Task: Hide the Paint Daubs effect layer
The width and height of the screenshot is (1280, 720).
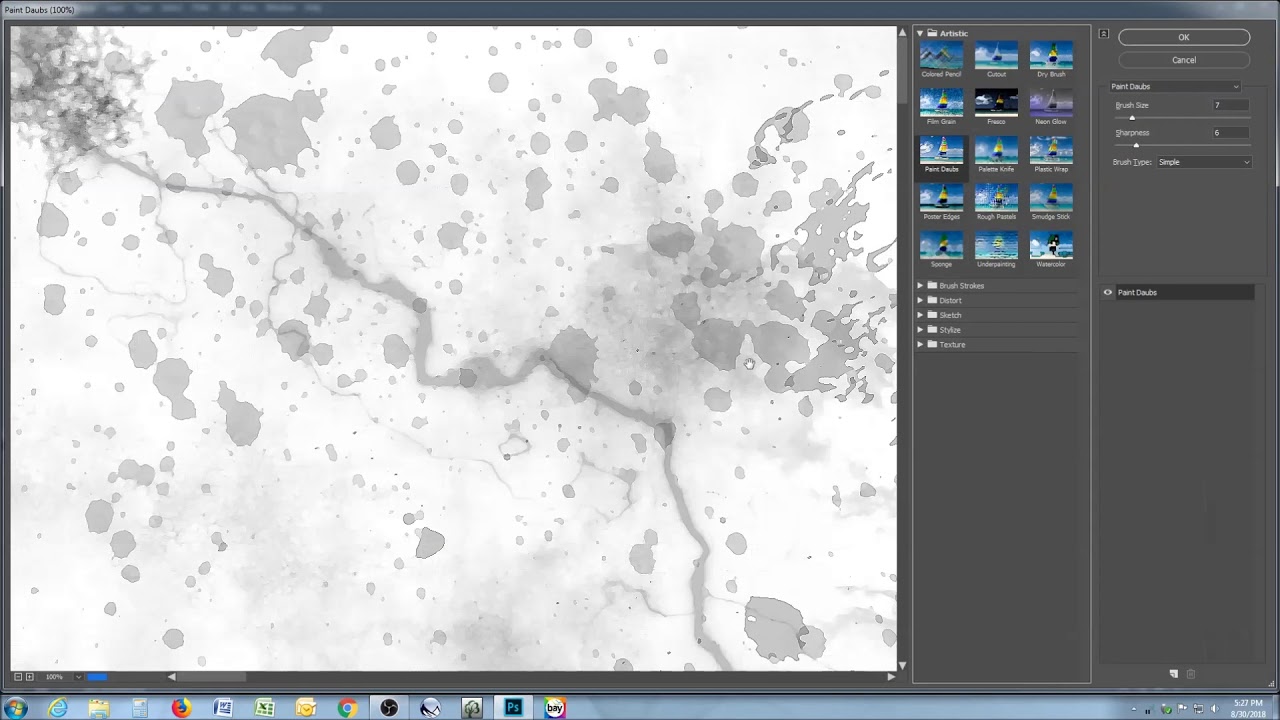Action: 1107,293
